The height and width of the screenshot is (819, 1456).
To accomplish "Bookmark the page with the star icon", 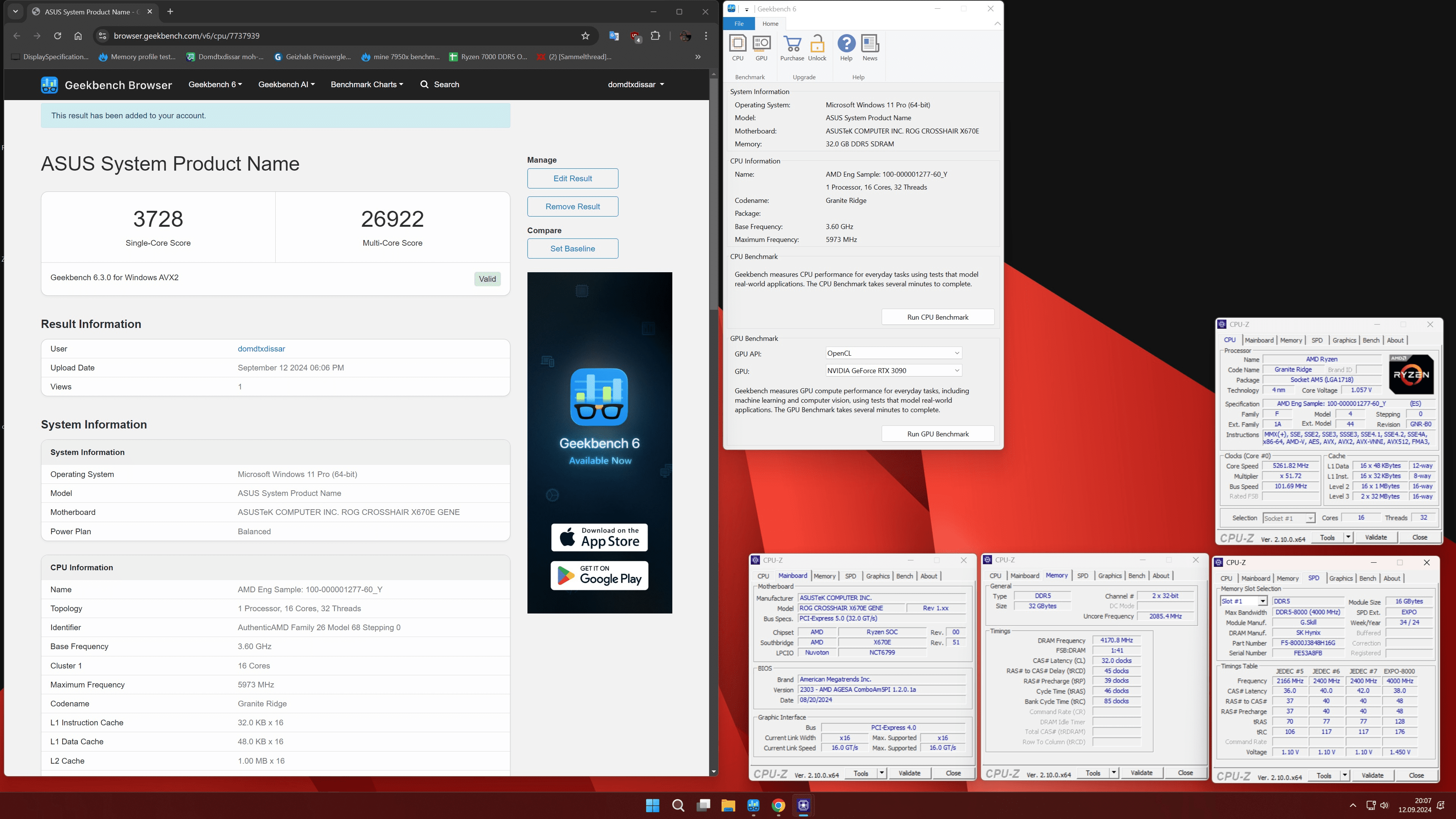I will click(585, 36).
